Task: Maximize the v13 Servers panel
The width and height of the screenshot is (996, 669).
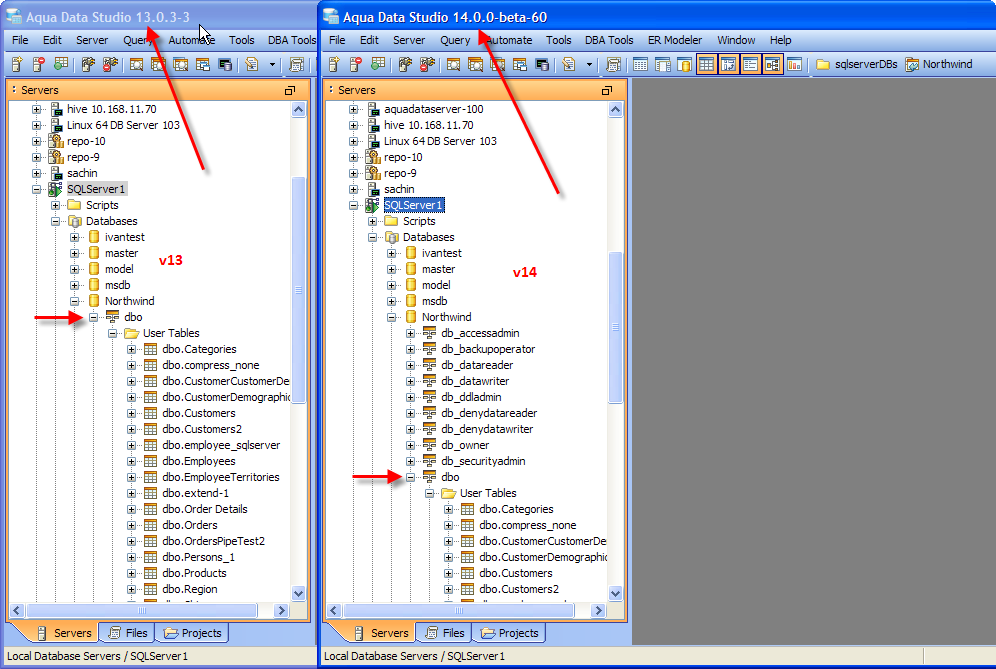Action: coord(290,90)
